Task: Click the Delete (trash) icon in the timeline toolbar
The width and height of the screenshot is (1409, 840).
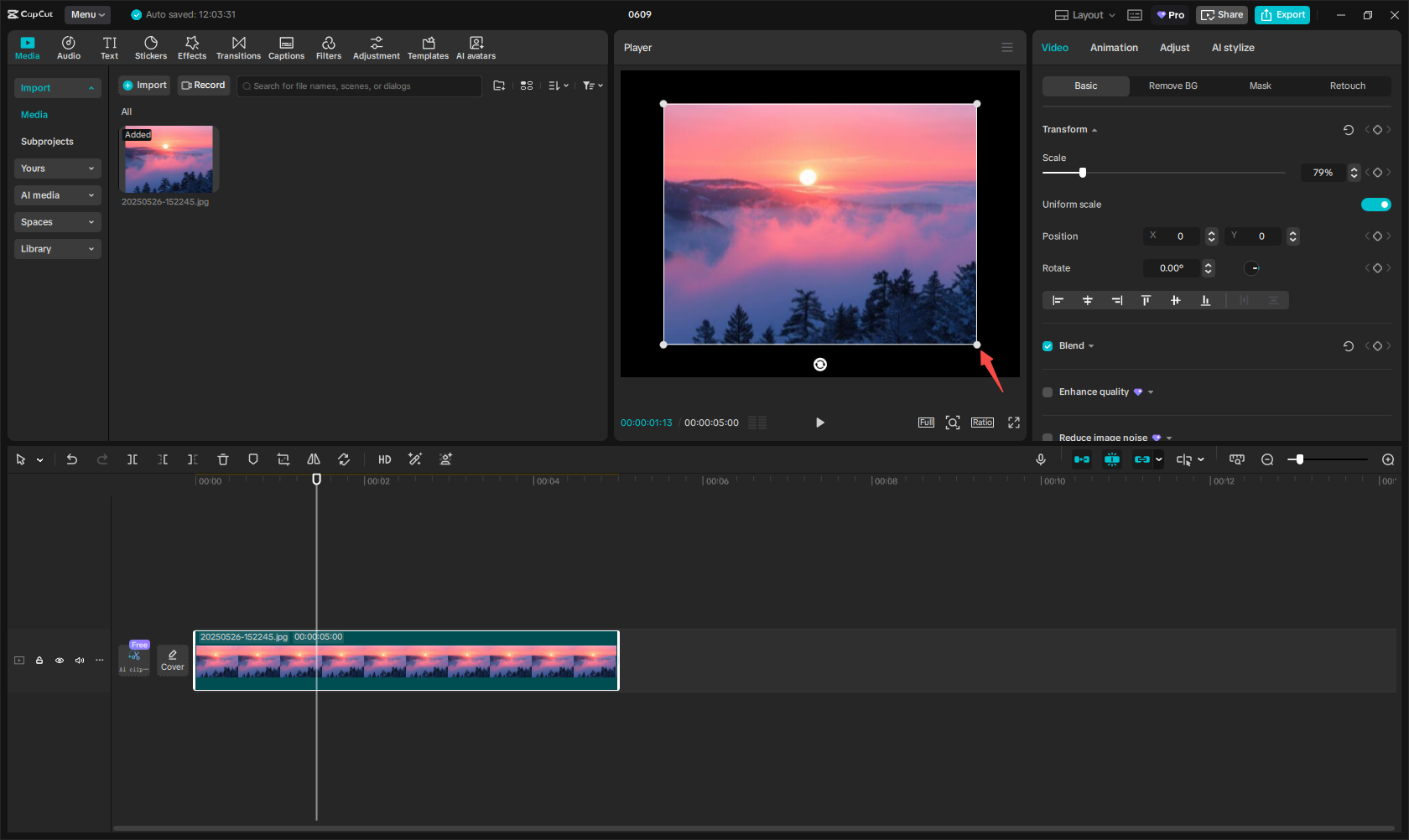Action: point(222,459)
